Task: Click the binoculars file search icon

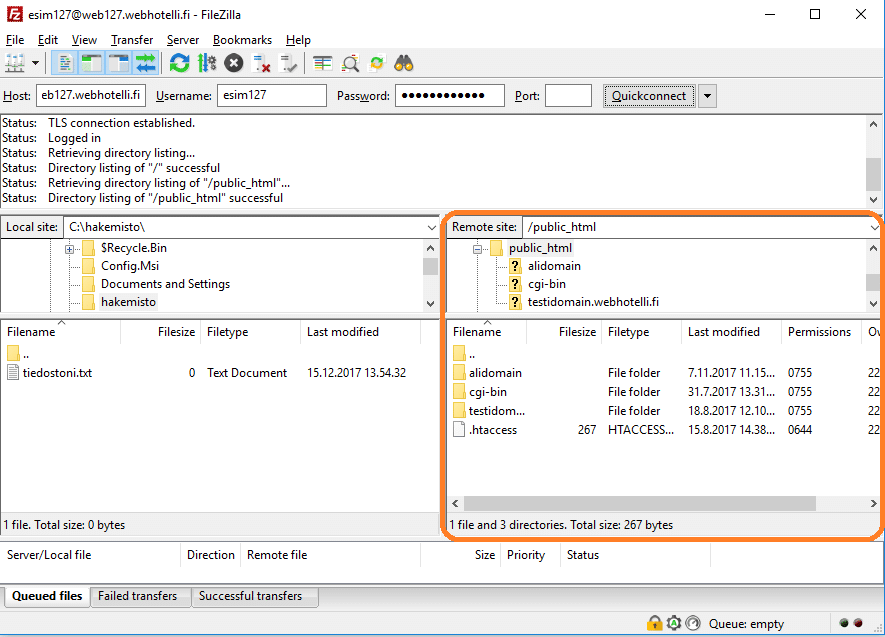Action: [404, 63]
